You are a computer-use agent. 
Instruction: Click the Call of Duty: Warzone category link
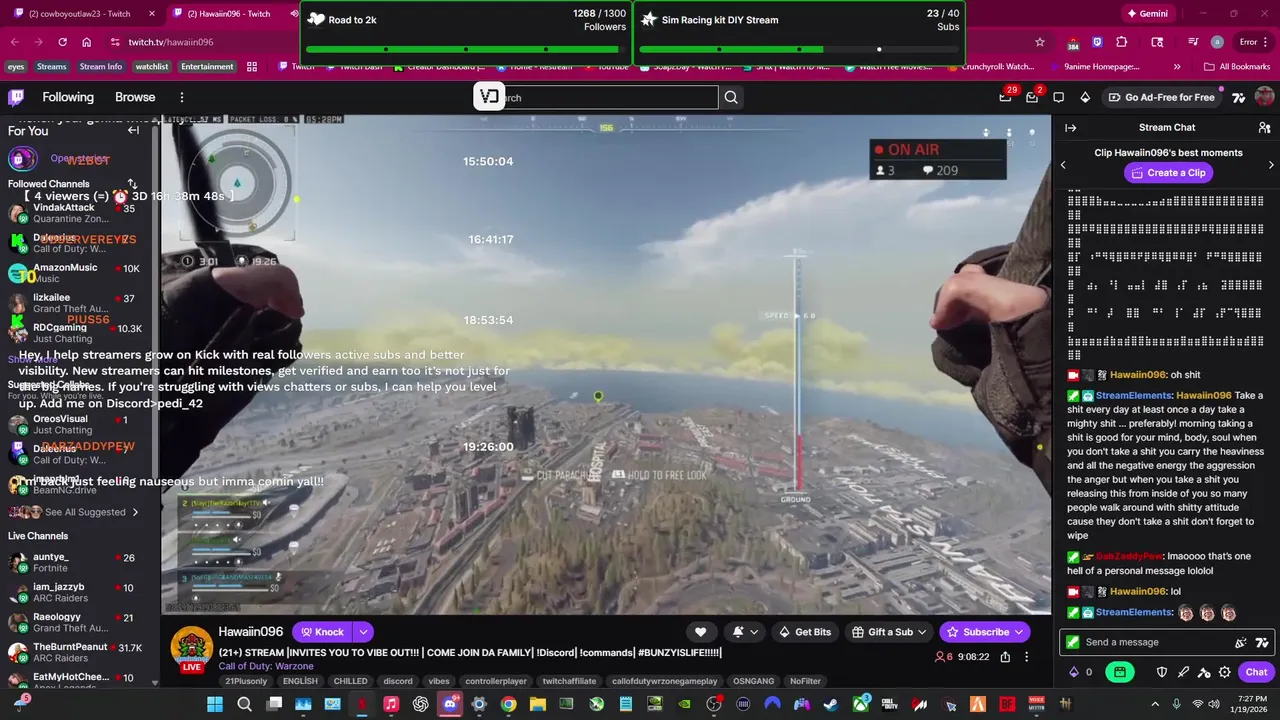[x=266, y=666]
